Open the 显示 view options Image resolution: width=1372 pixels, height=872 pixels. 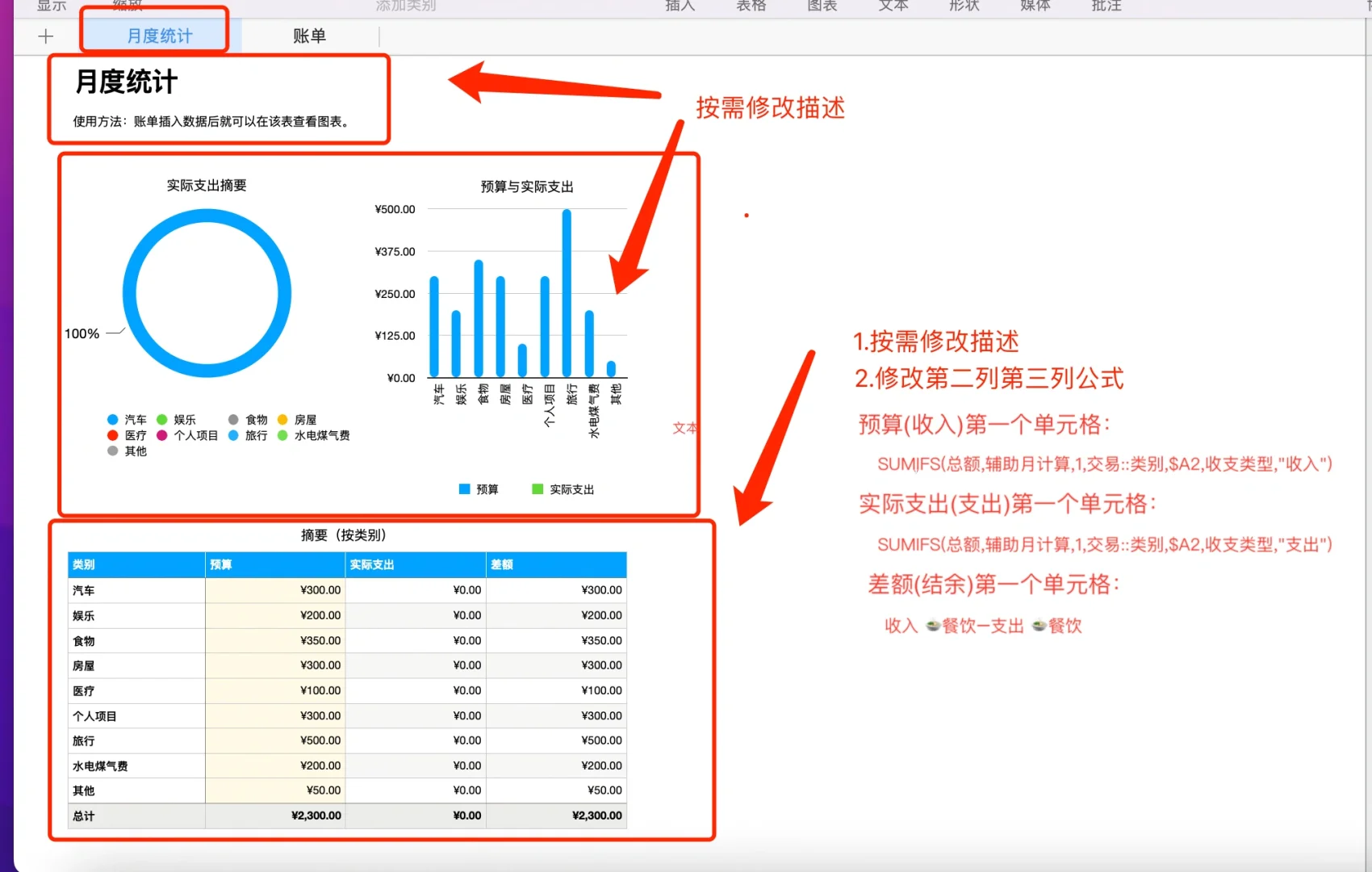pos(51,6)
